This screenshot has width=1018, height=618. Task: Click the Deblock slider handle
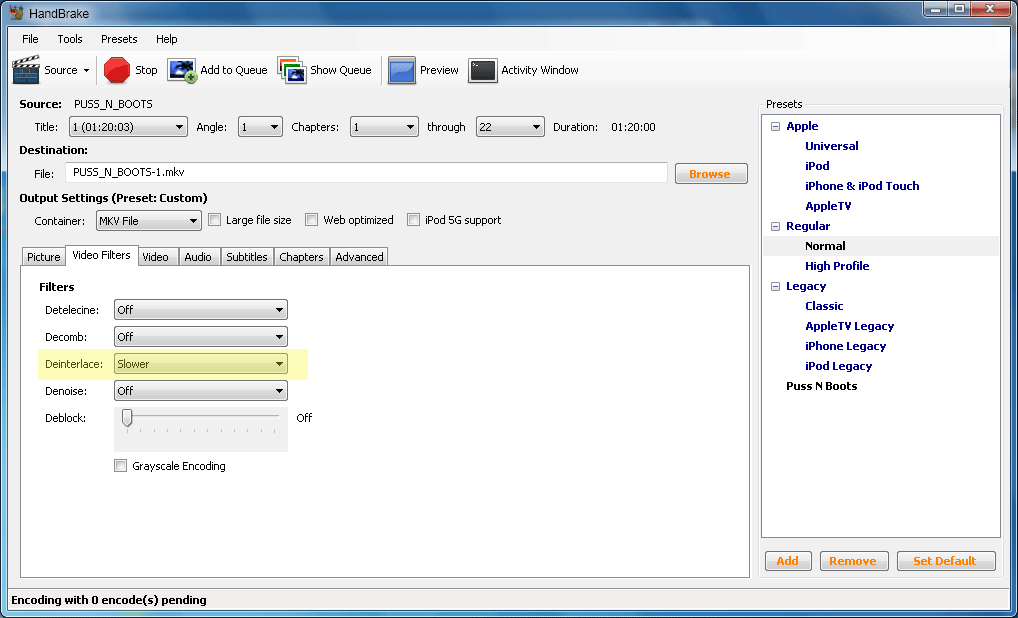pos(127,417)
